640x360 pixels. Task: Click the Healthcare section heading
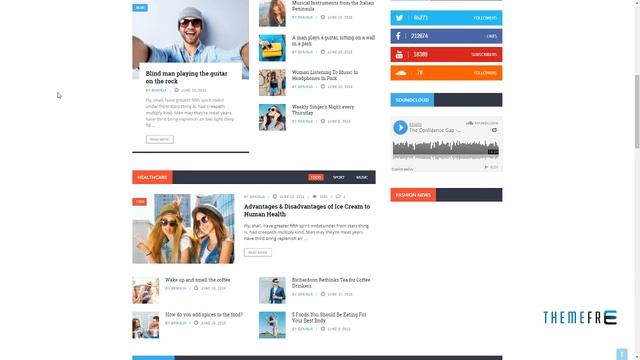coord(152,177)
